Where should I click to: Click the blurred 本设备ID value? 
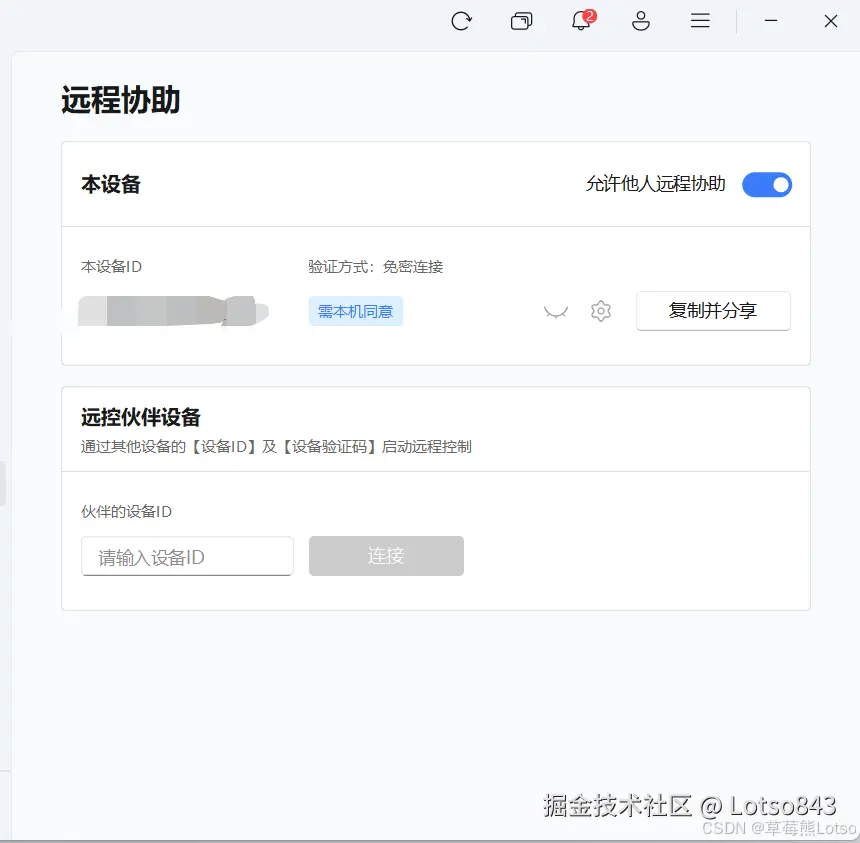click(x=170, y=311)
